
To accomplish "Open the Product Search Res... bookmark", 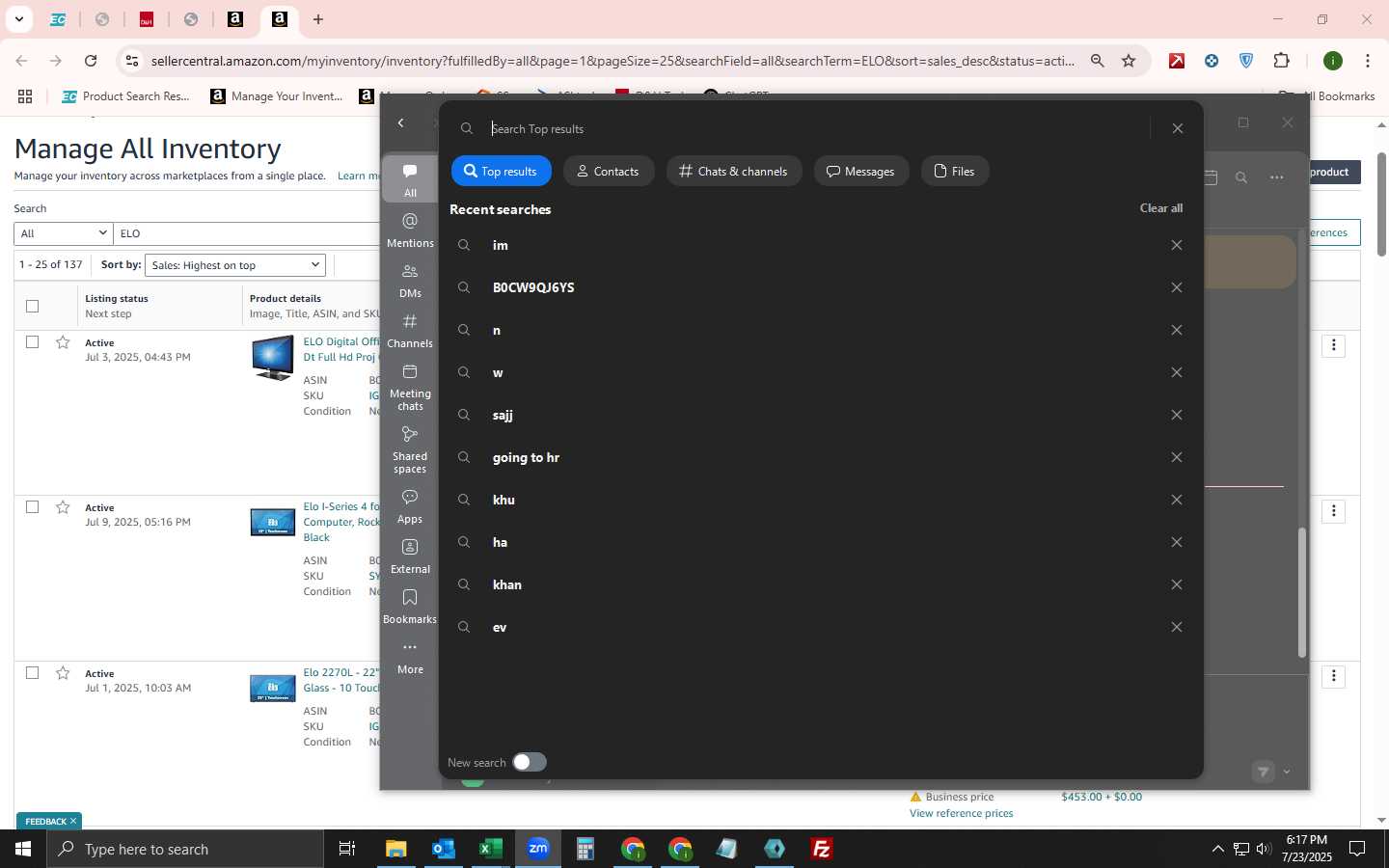I will [125, 96].
